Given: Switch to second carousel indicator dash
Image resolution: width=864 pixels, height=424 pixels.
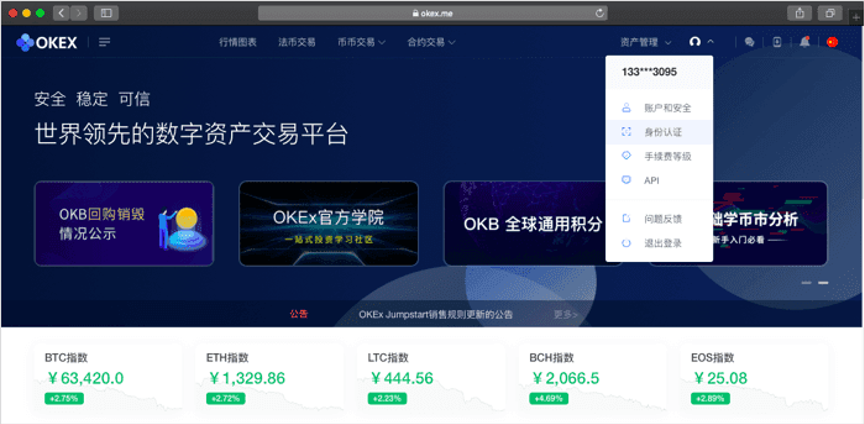Looking at the screenshot, I should tap(823, 283).
